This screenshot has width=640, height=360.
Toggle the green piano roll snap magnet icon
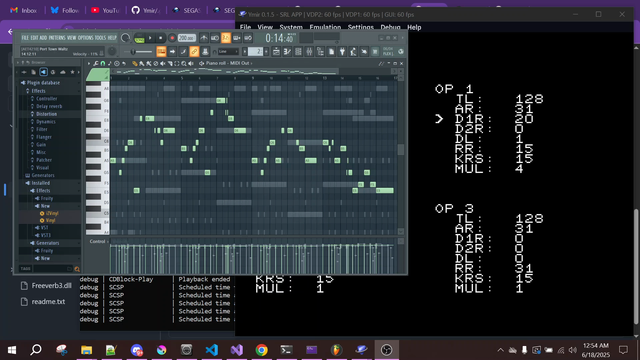(103, 63)
